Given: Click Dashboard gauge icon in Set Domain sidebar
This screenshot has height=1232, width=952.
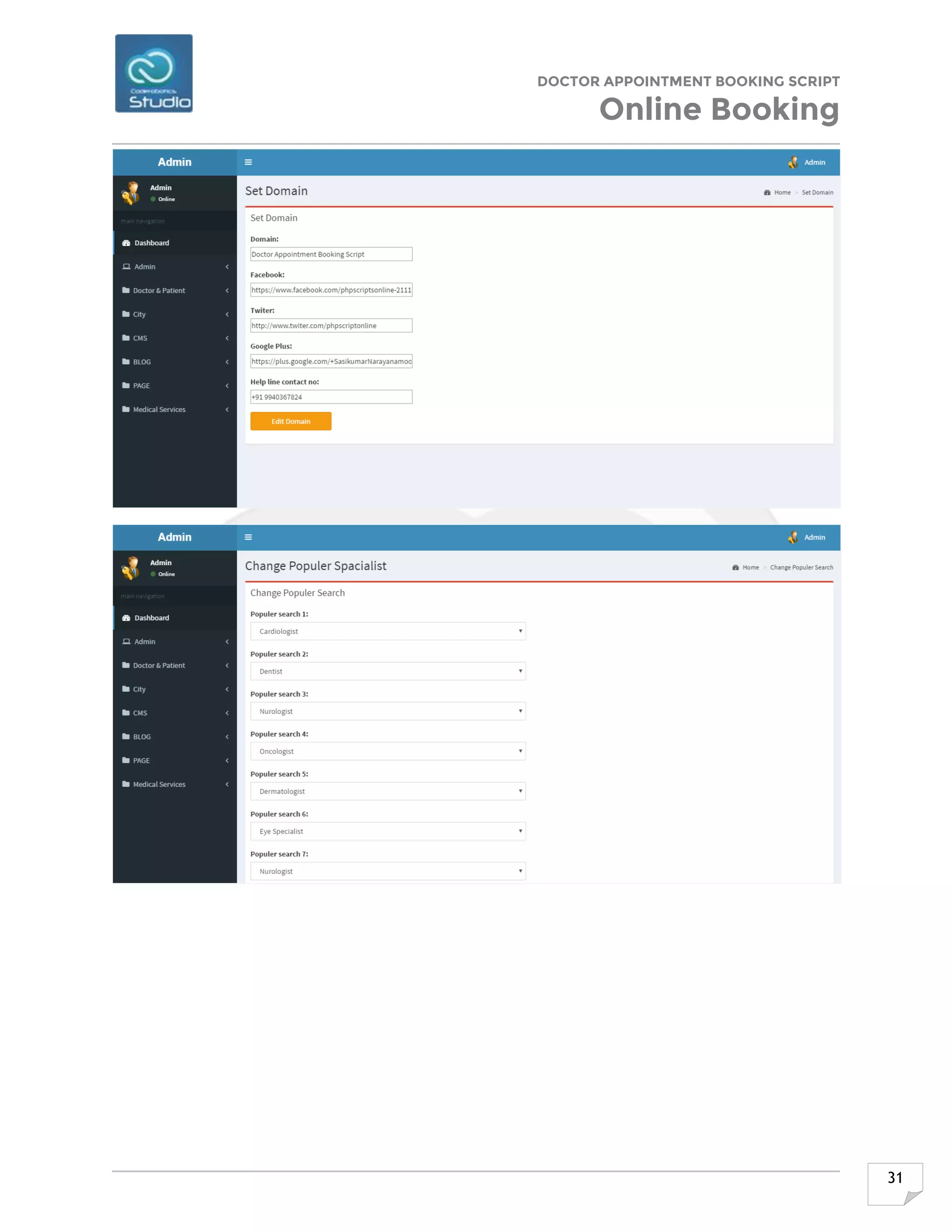Looking at the screenshot, I should [x=126, y=243].
